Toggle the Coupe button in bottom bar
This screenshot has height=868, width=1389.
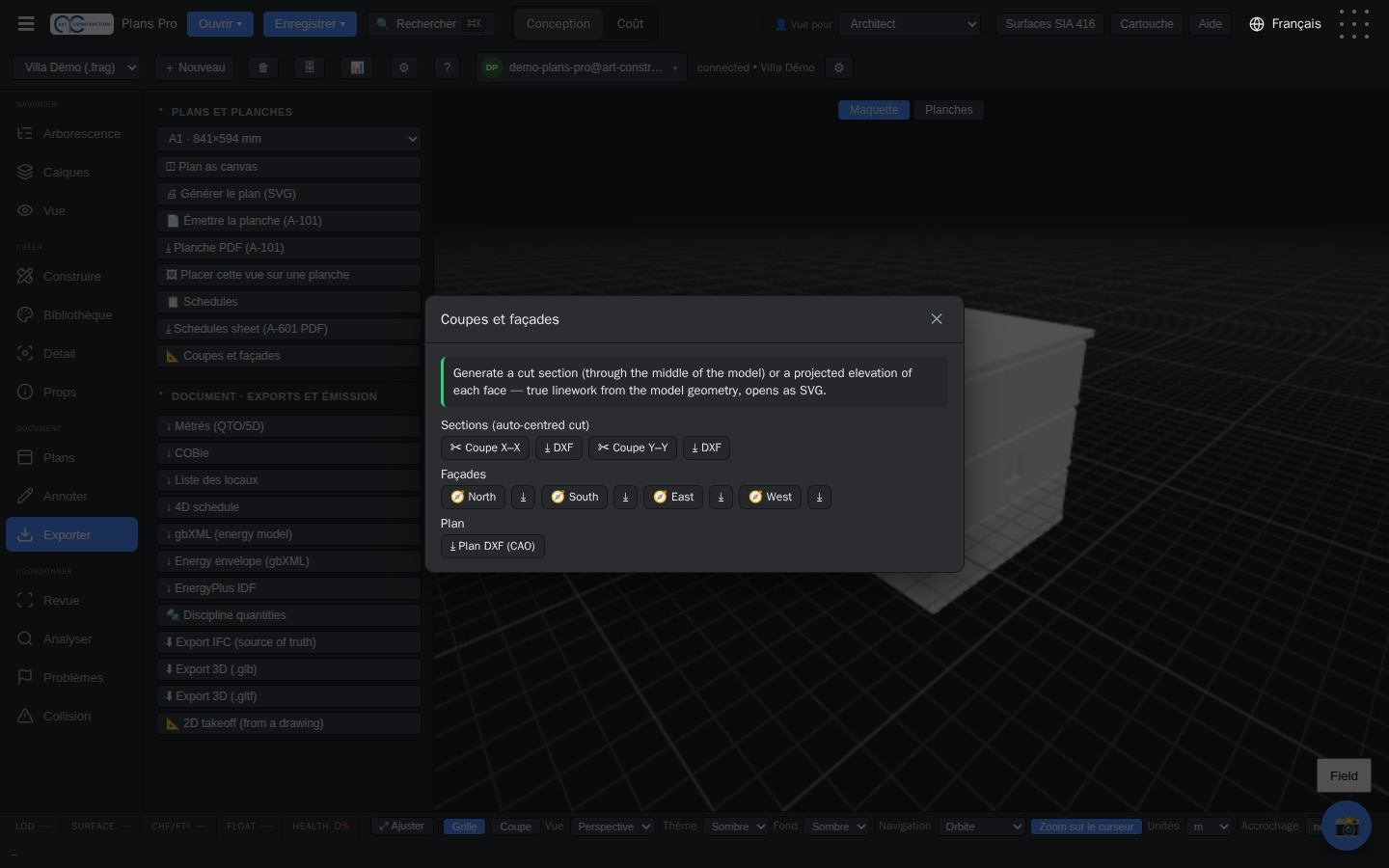515,827
